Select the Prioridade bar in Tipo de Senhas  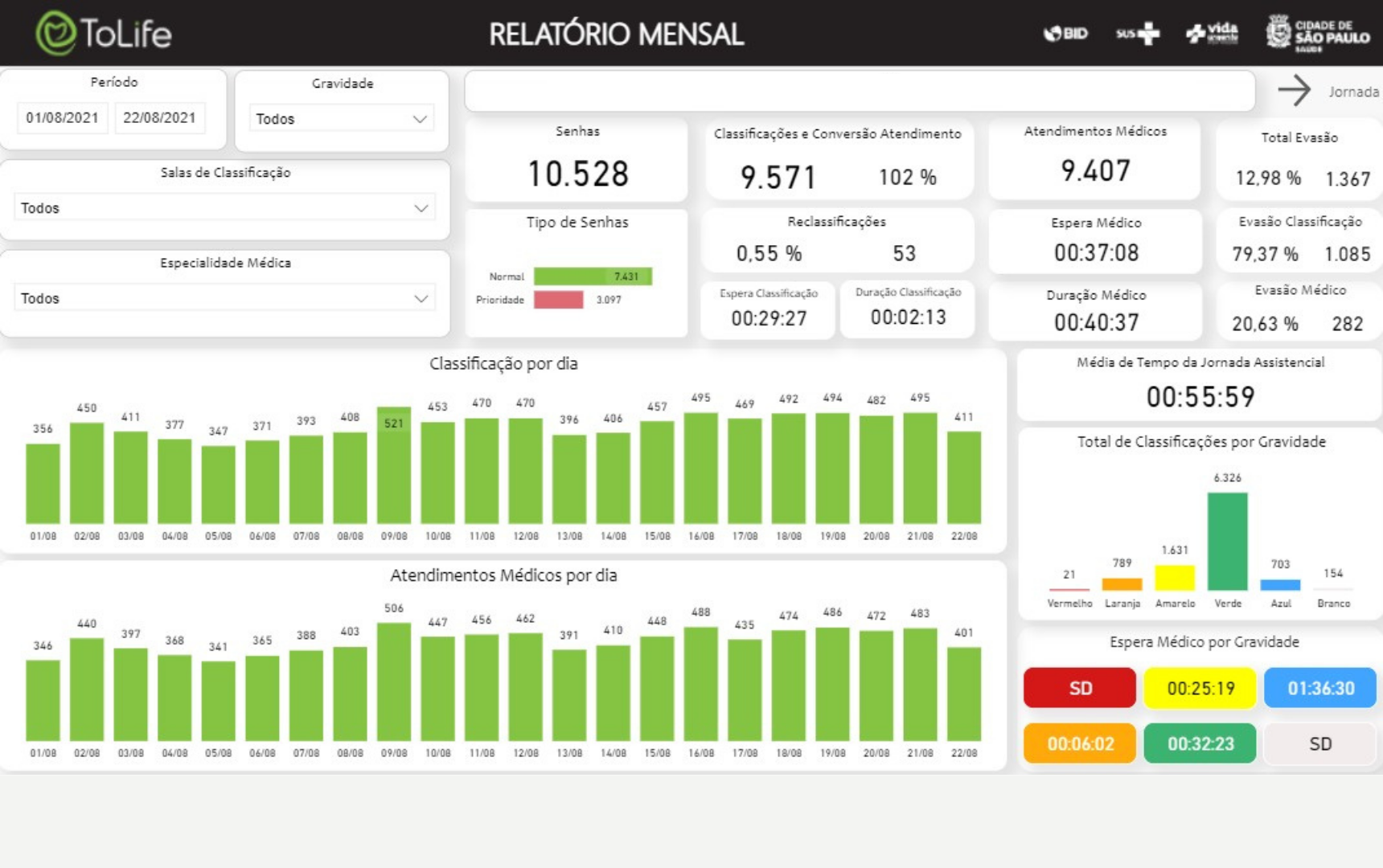559,300
